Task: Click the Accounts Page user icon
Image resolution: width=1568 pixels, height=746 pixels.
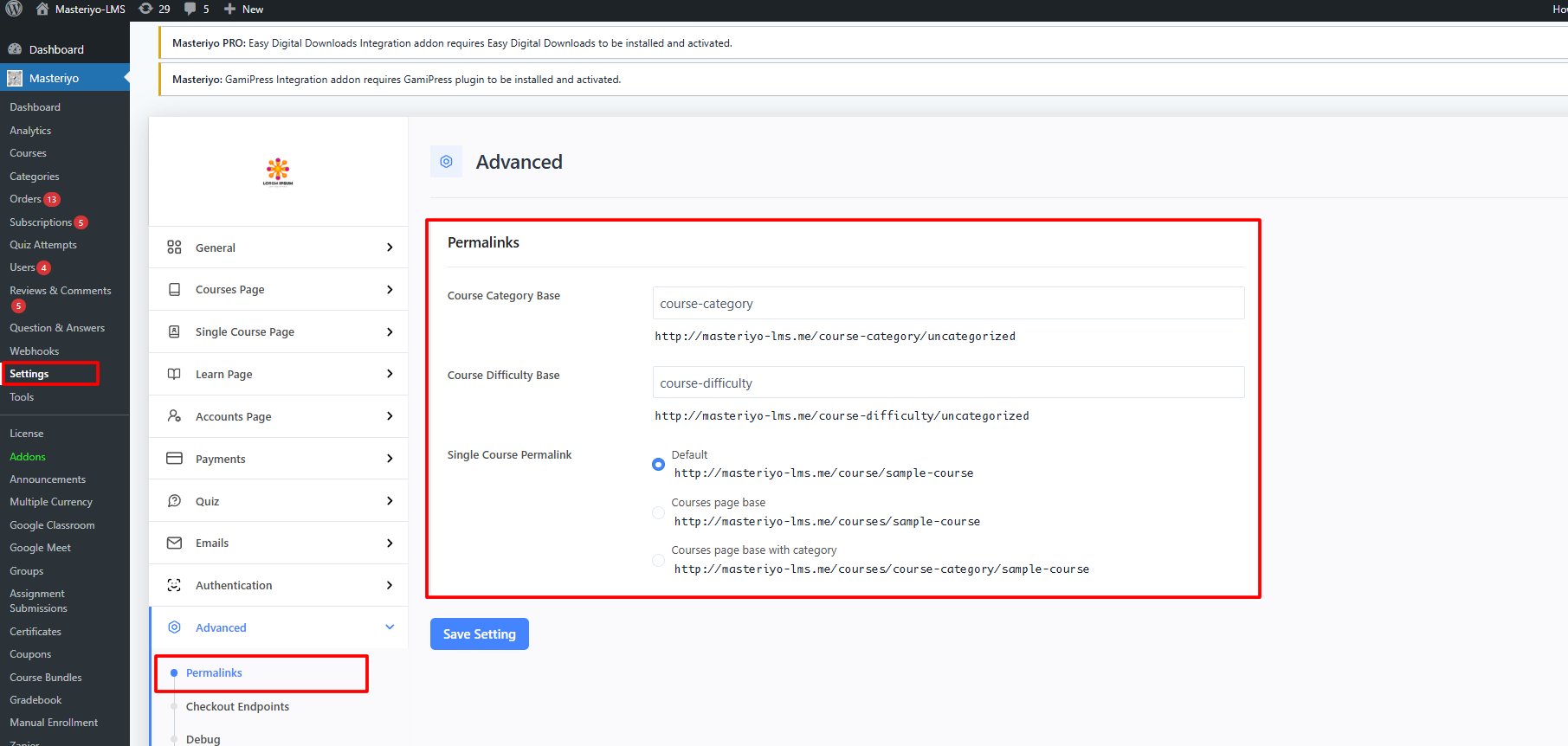Action: pos(174,416)
